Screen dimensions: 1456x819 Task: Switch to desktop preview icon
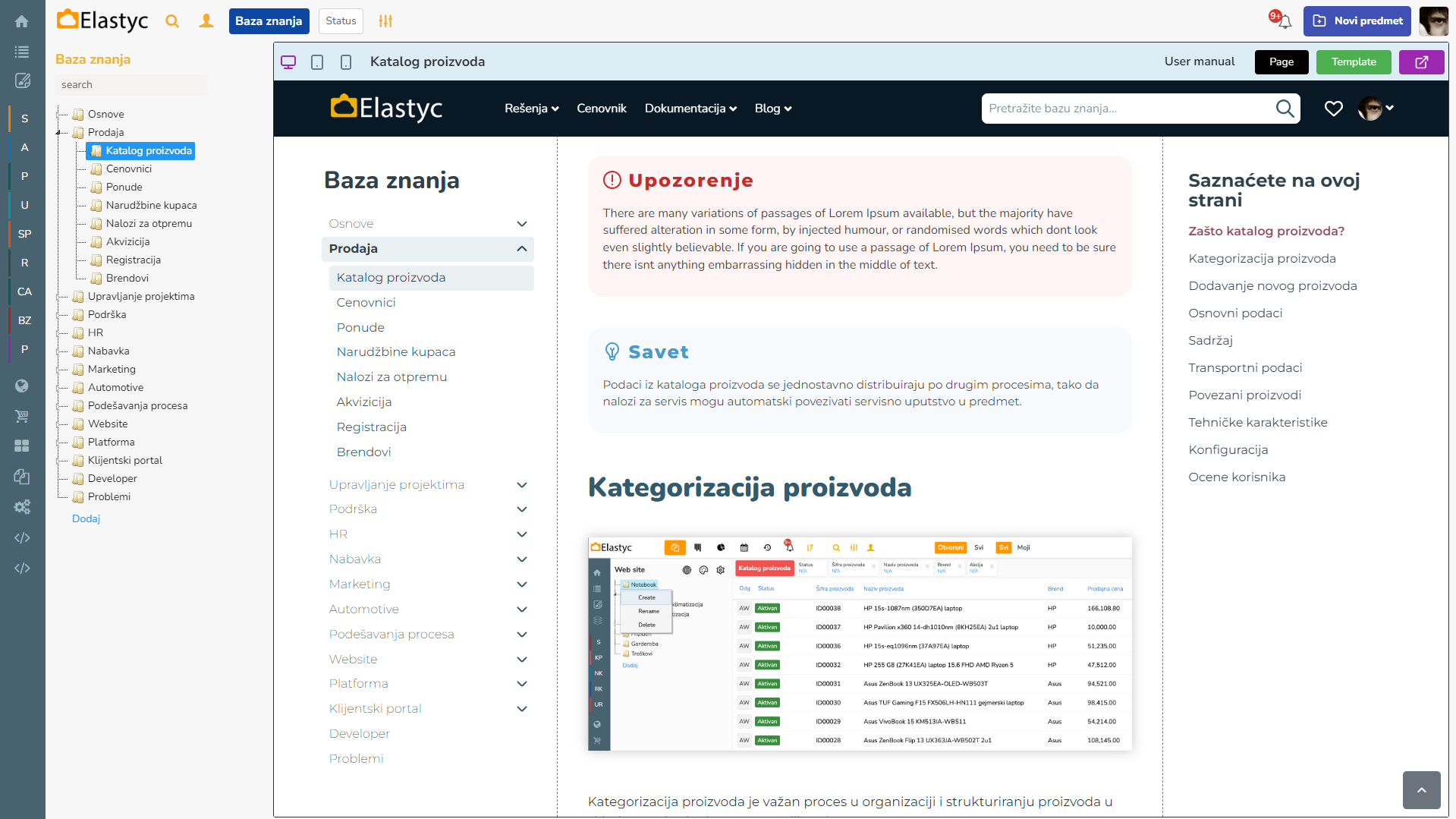click(288, 62)
